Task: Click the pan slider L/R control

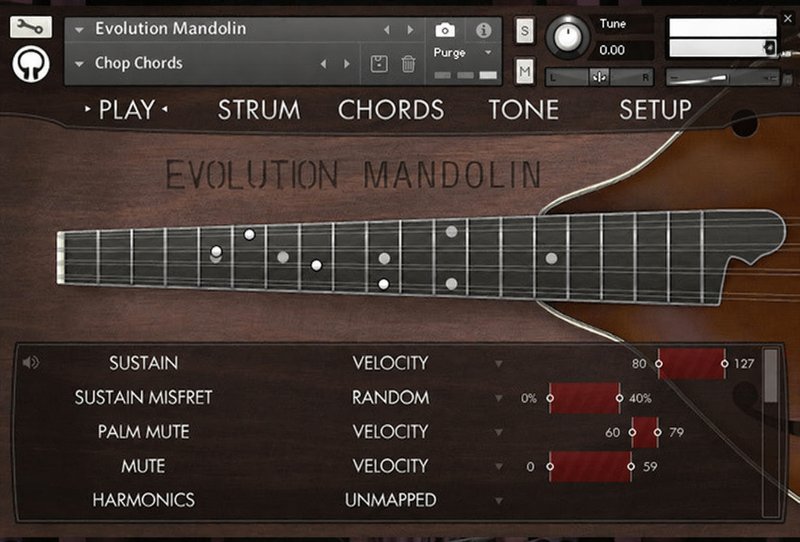Action: (599, 78)
